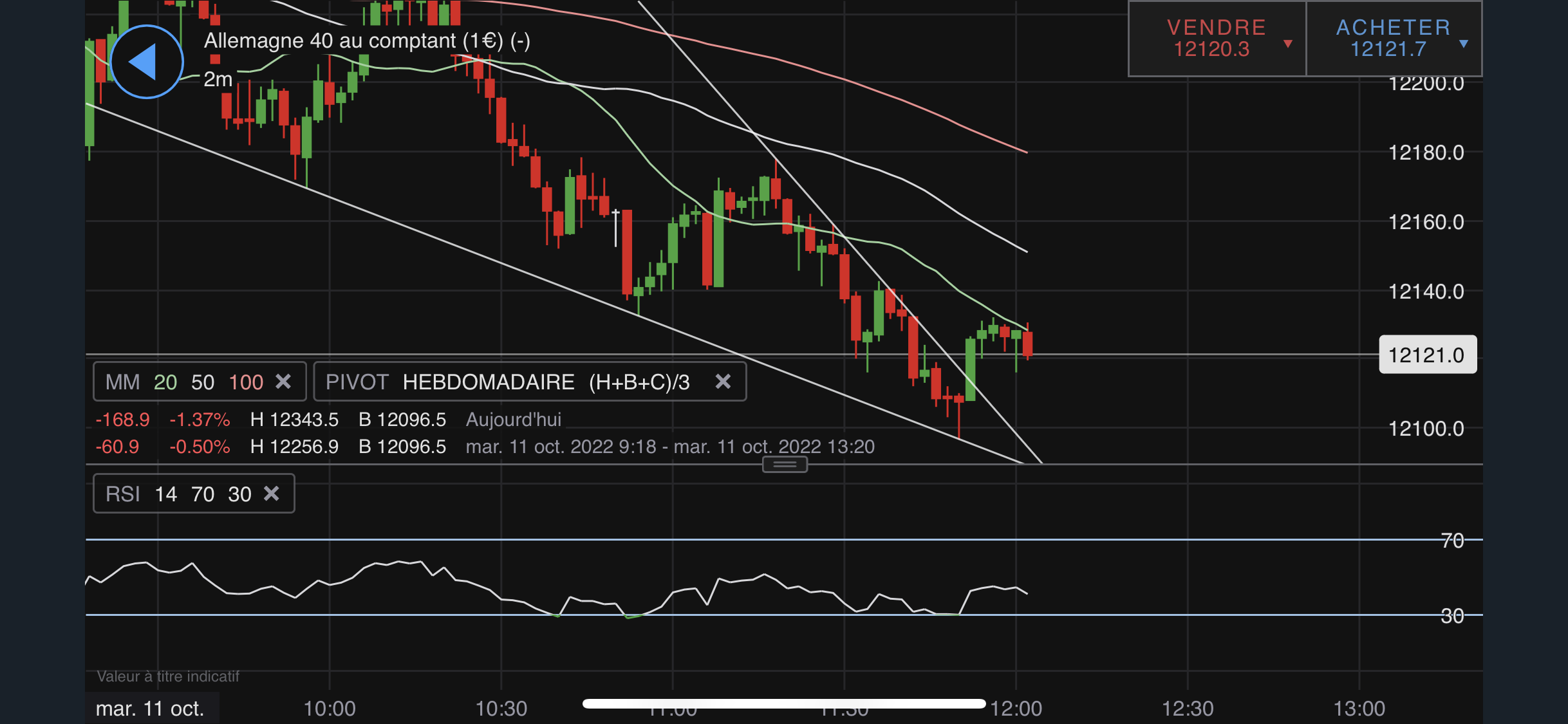Select the HEBDOMADAIRE pivot period

pos(489,382)
